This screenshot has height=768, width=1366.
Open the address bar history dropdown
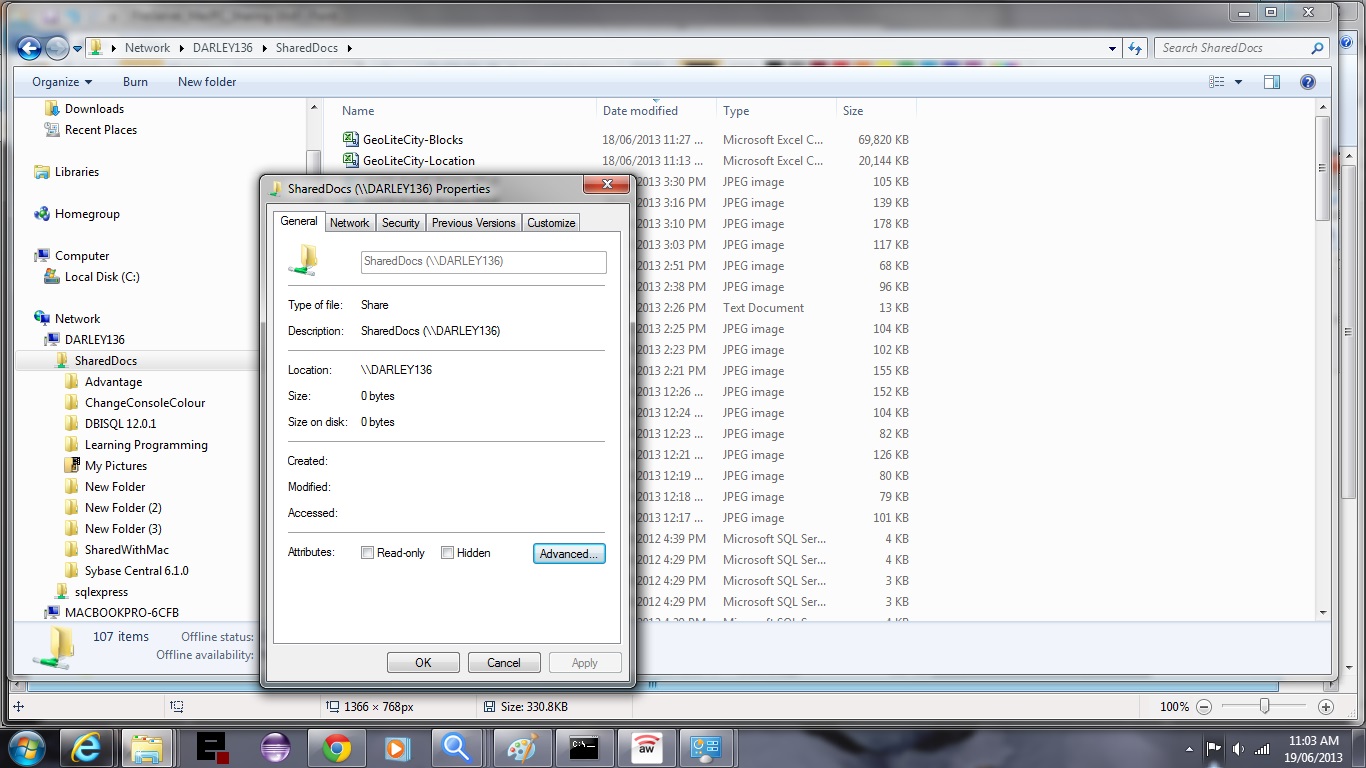1113,48
